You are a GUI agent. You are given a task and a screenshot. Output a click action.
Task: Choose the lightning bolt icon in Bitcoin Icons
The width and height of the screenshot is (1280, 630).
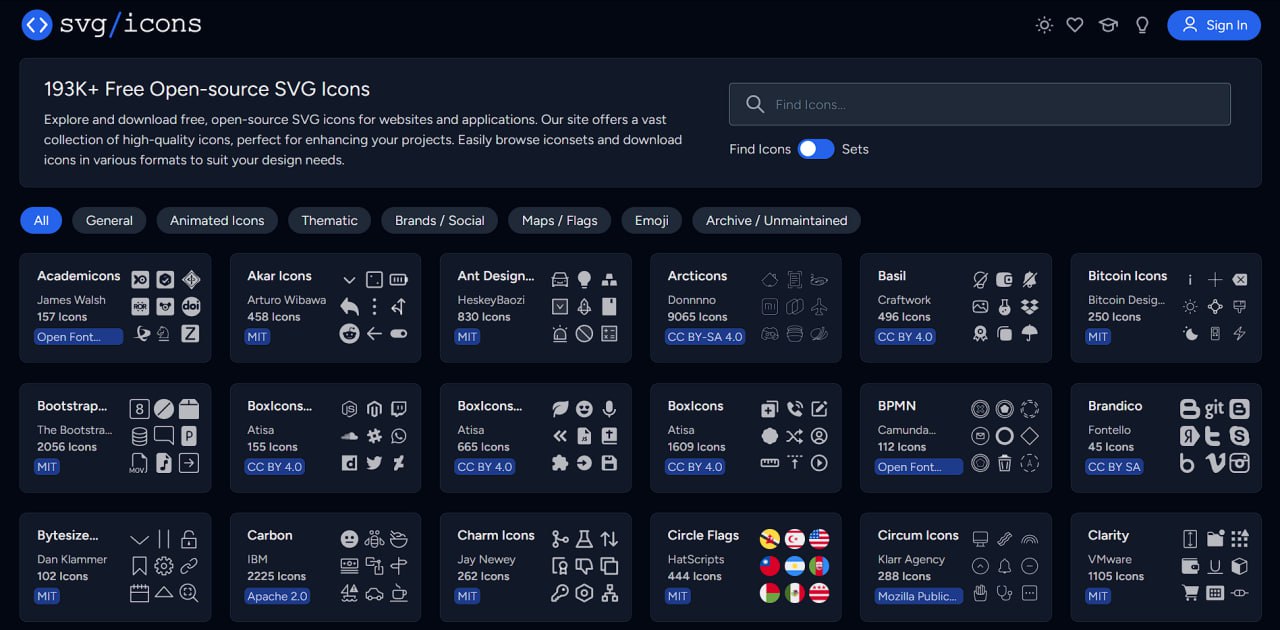[x=1240, y=334]
